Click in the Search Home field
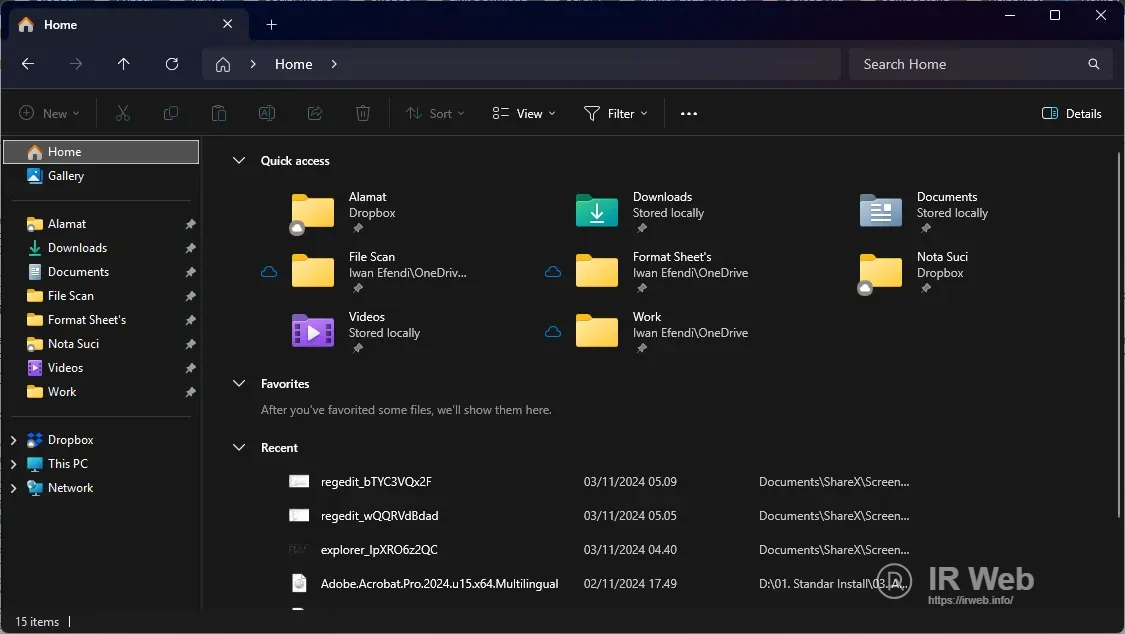 pos(970,64)
